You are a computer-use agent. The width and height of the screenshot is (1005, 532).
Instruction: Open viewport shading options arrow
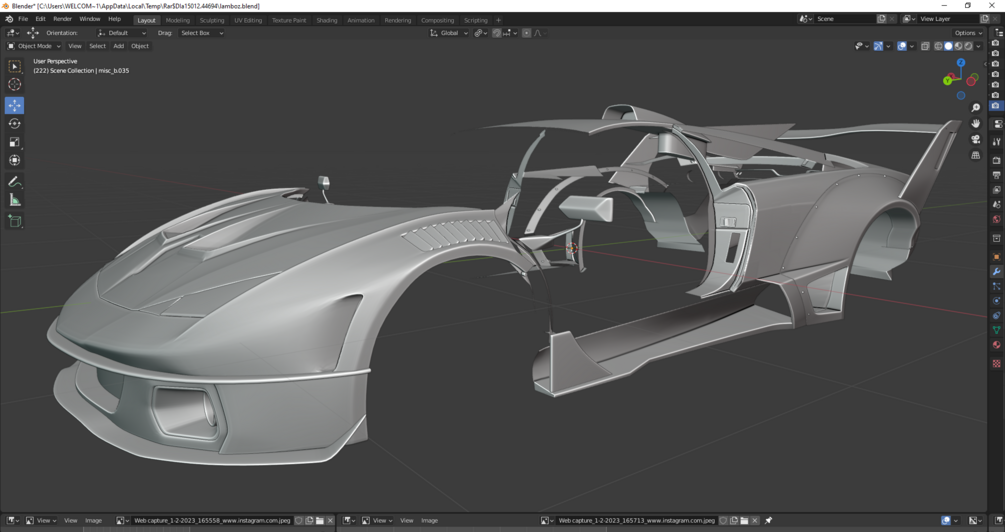(x=979, y=46)
